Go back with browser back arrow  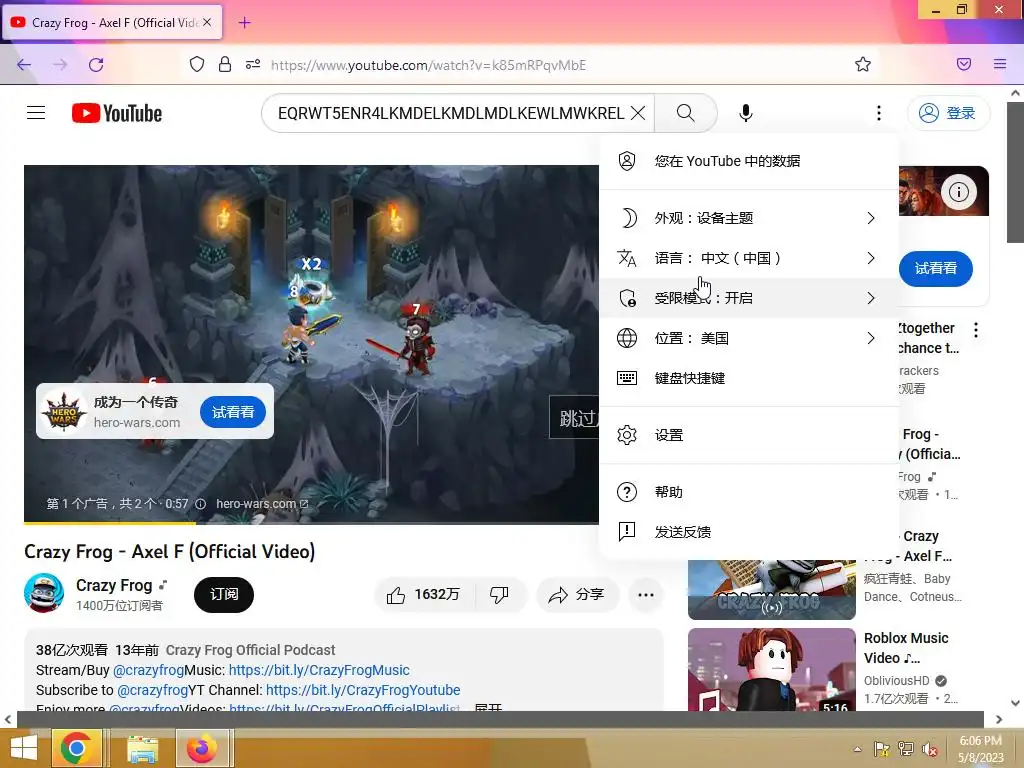(24, 65)
